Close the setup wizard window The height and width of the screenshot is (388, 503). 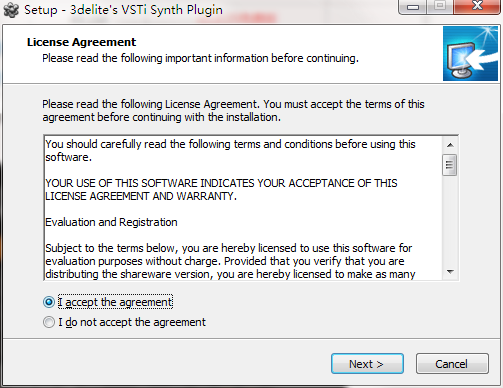(x=477, y=6)
